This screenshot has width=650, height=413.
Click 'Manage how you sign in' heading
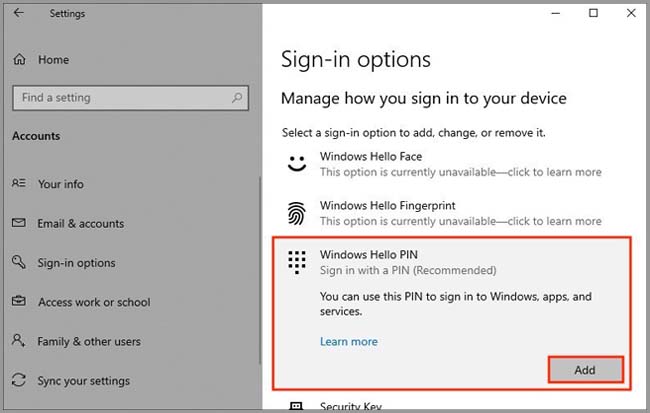point(424,99)
